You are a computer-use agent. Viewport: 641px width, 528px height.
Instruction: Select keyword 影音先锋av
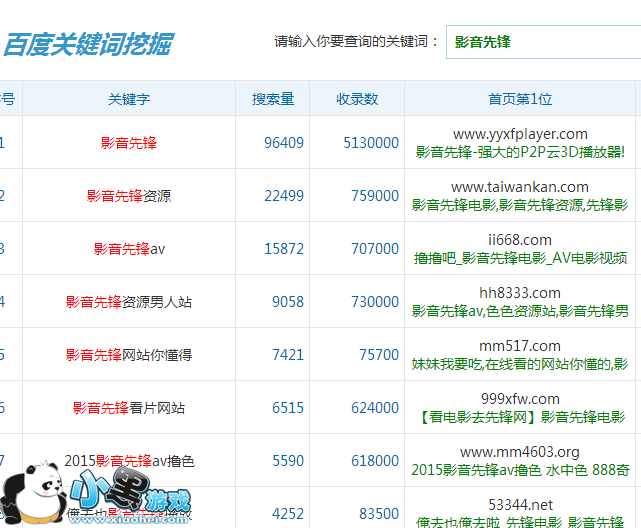pos(129,248)
